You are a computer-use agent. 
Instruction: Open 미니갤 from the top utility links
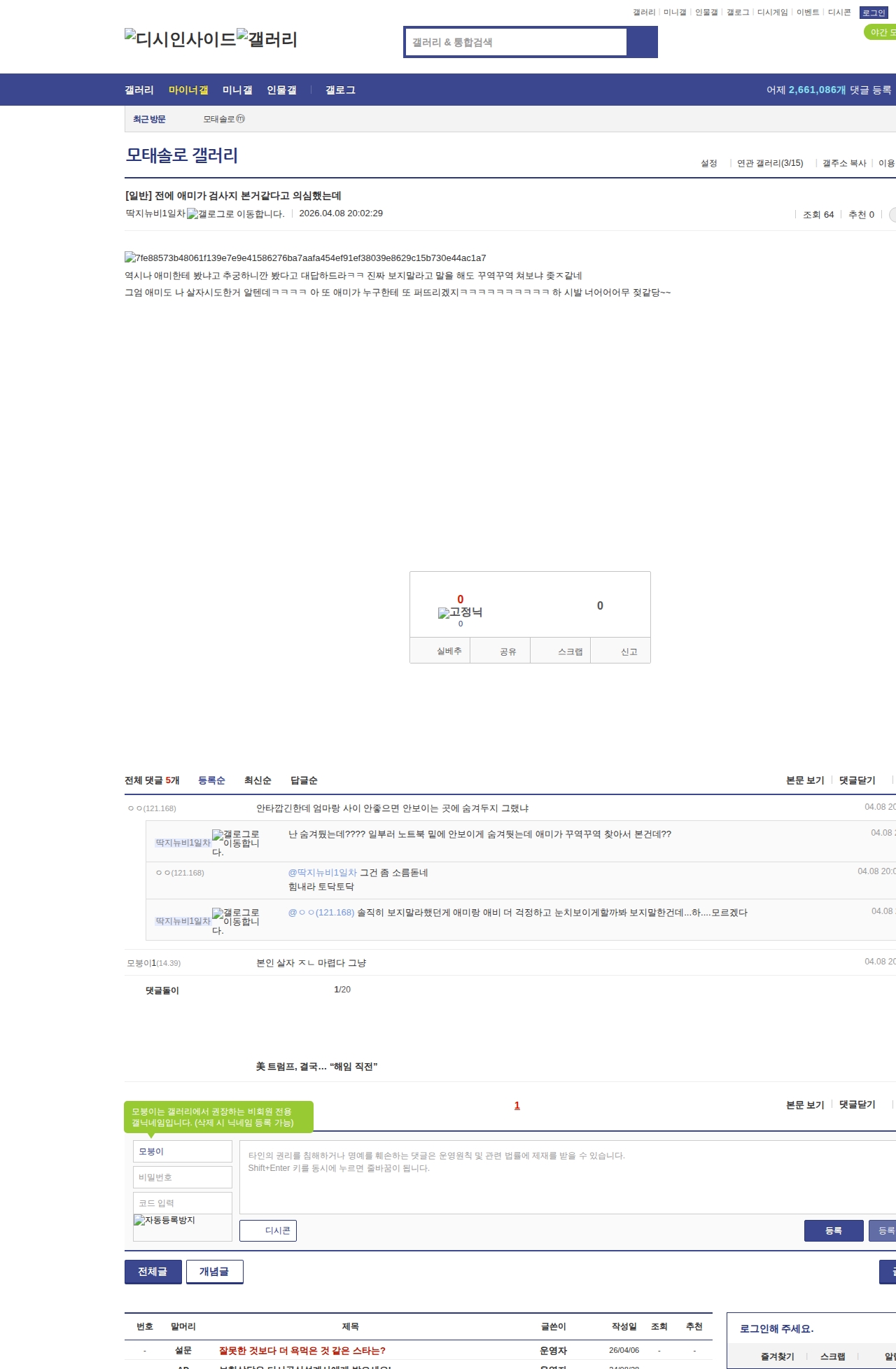coord(675,13)
